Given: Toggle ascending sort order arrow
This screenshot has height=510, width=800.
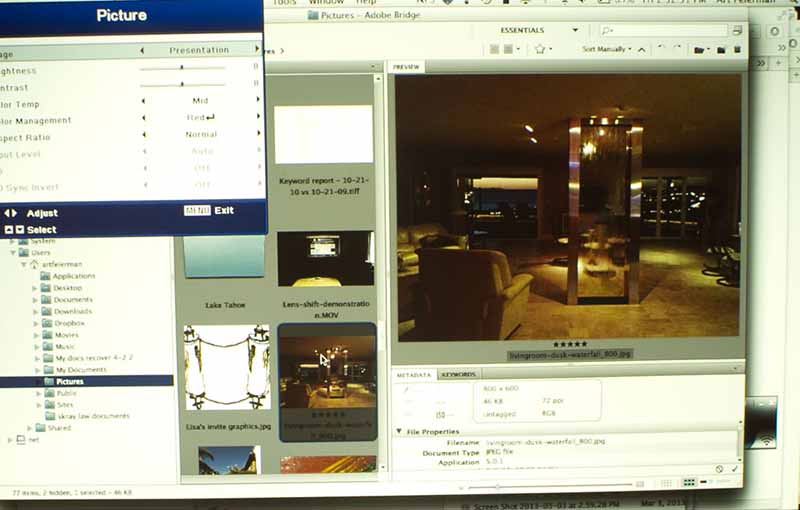Looking at the screenshot, I should (x=641, y=49).
